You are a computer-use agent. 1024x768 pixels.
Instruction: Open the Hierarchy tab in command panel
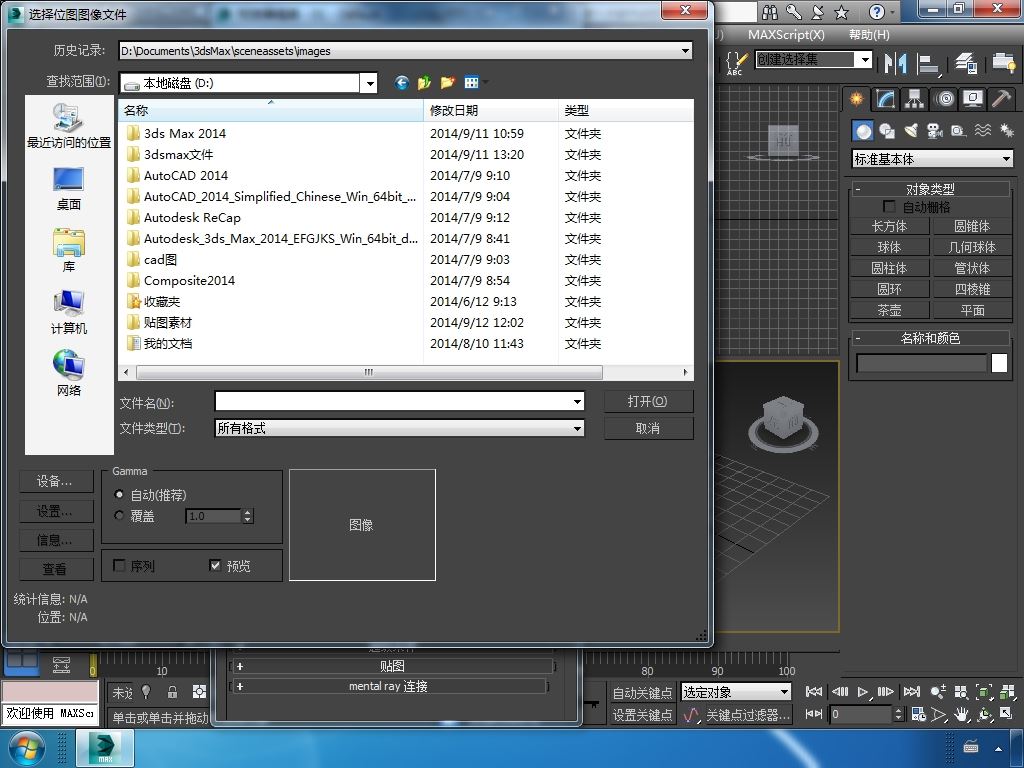(x=914, y=99)
